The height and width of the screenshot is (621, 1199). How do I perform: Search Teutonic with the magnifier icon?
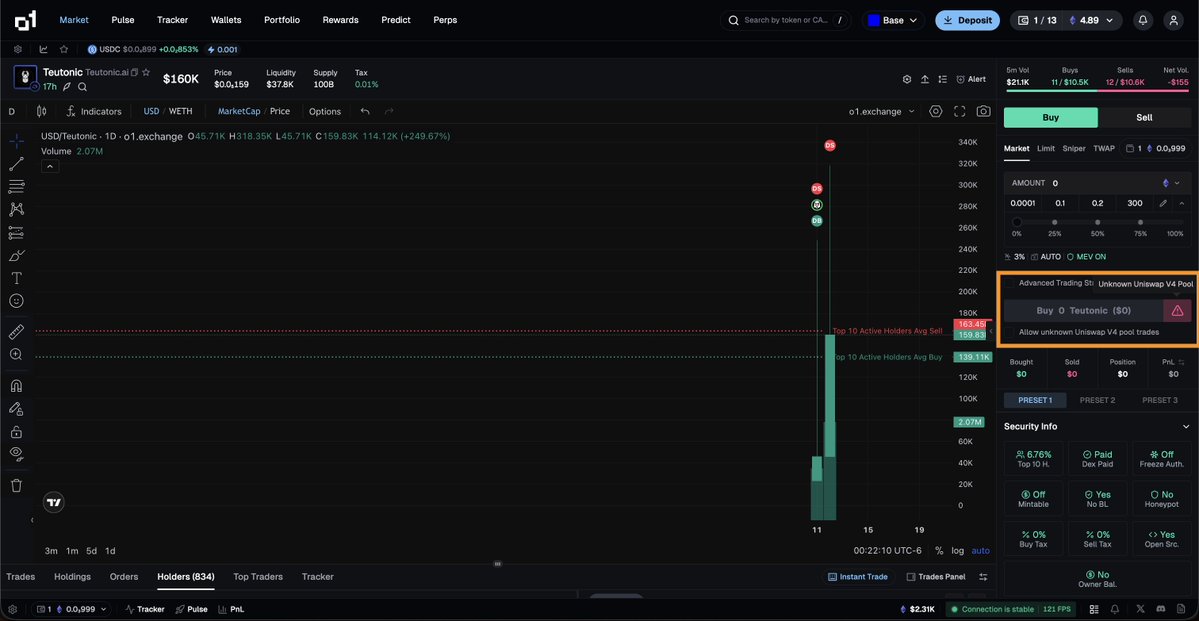(x=83, y=86)
